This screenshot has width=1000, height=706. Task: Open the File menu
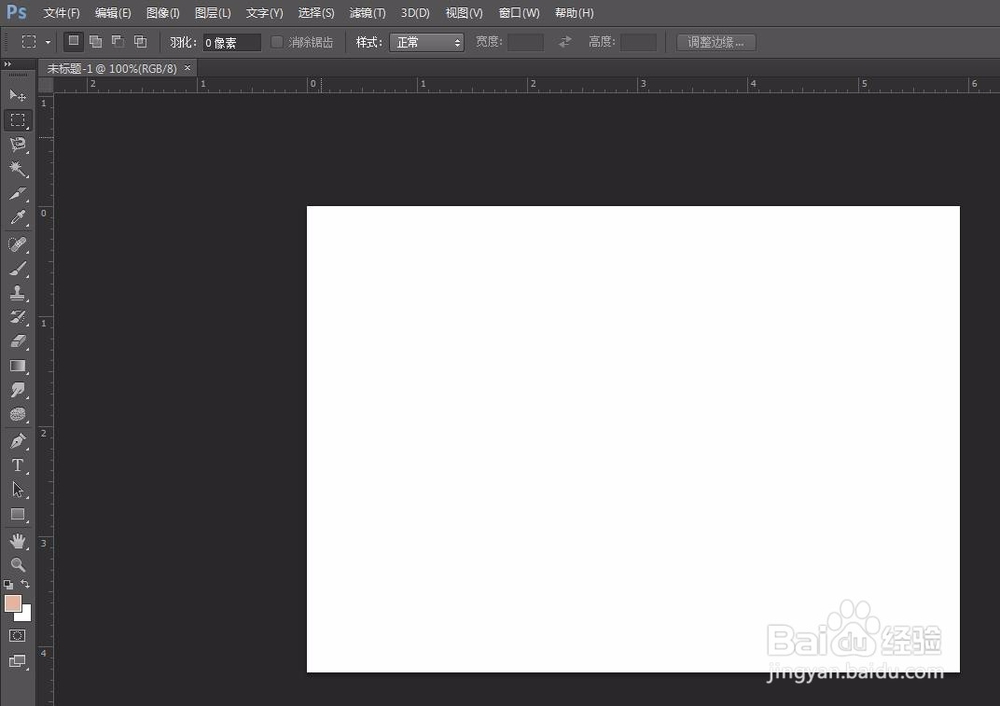62,13
